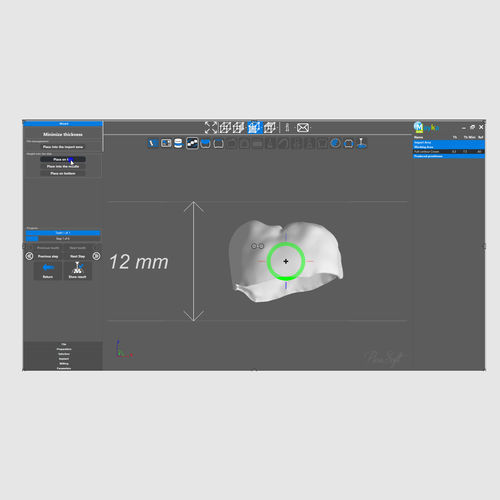Click the XYZ axis gizmo
Viewport: 500px width, 500px height.
pyautogui.click(x=124, y=349)
